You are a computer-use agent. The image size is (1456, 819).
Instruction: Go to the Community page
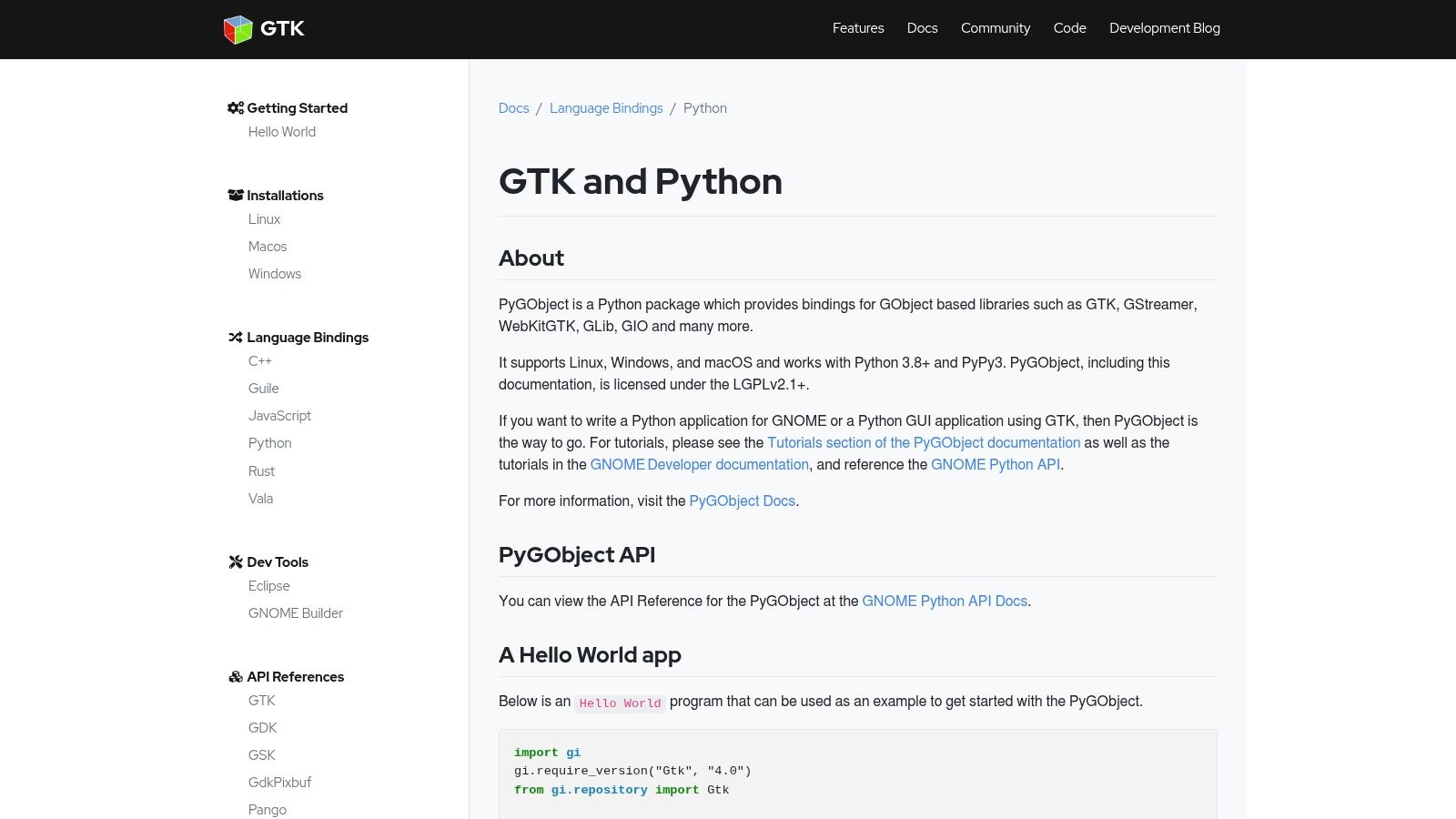click(x=996, y=28)
